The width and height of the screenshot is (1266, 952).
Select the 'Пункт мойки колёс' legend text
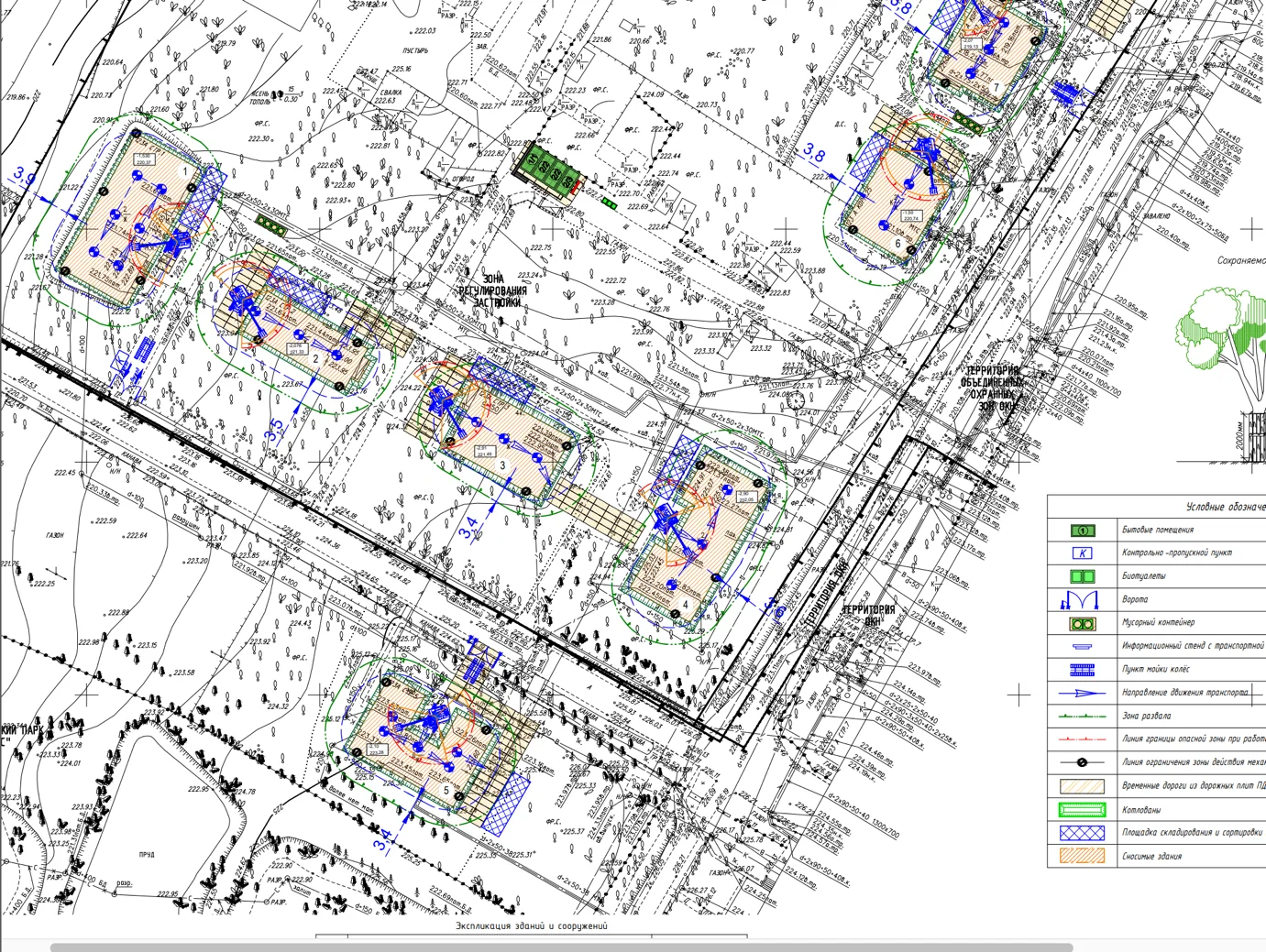click(x=1155, y=670)
